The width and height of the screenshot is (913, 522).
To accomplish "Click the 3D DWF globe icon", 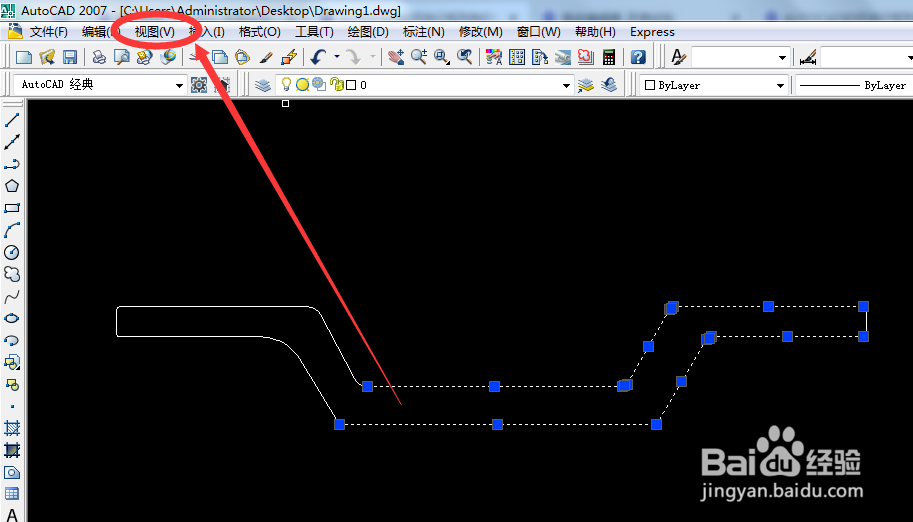I will pyautogui.click(x=168, y=57).
